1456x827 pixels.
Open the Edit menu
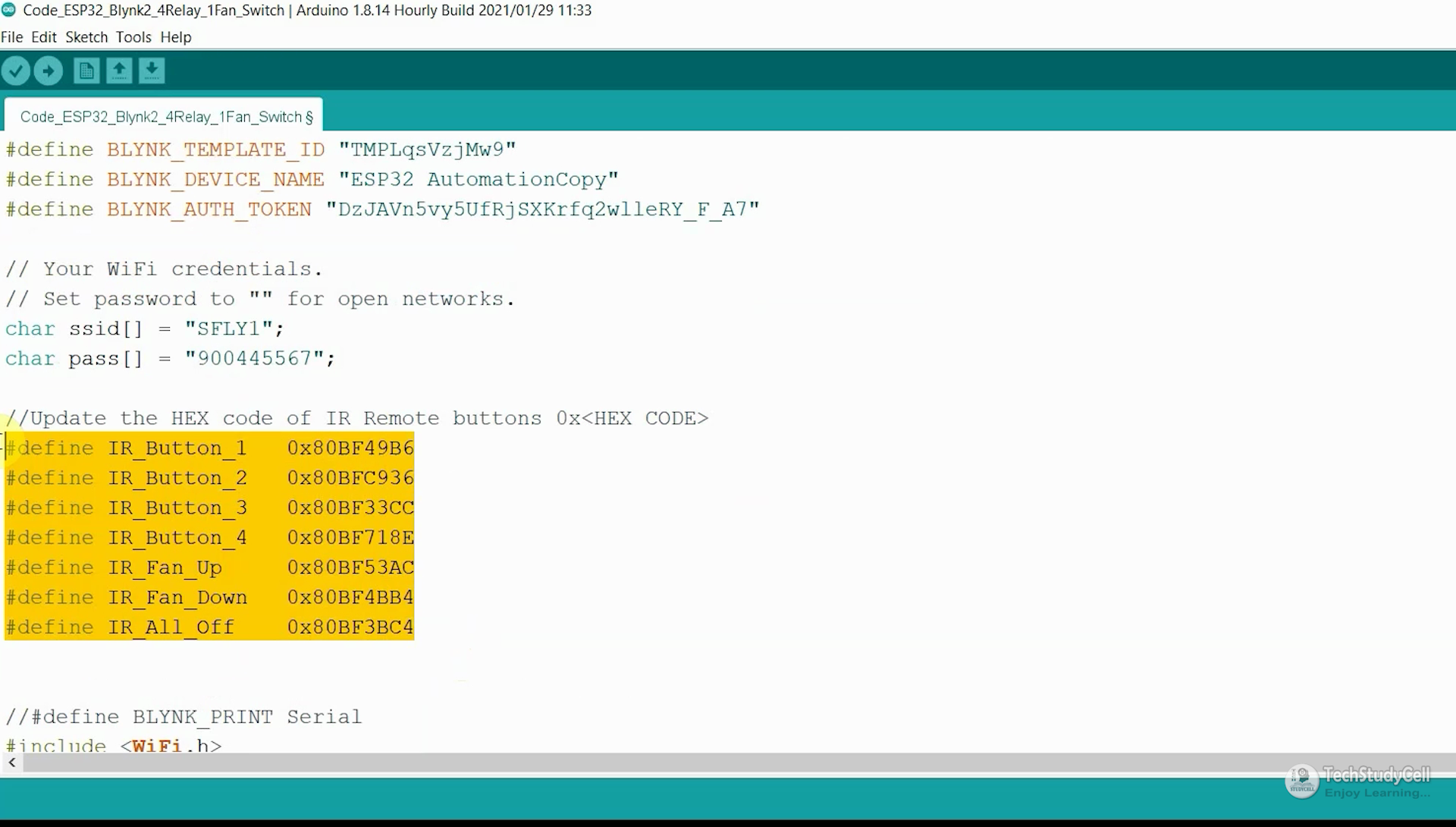[44, 36]
